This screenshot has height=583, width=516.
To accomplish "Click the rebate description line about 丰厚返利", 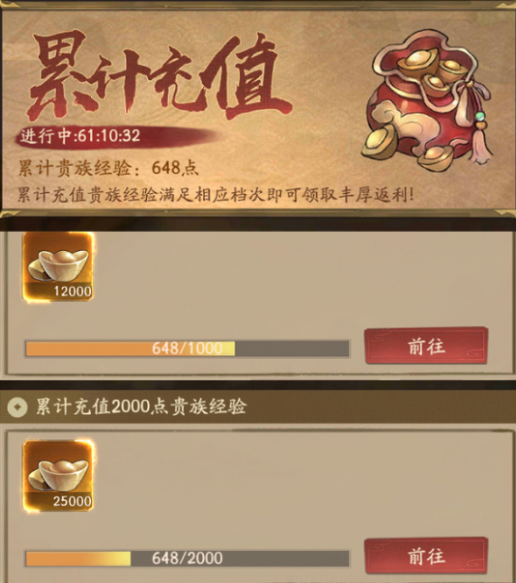I will click(x=216, y=194).
